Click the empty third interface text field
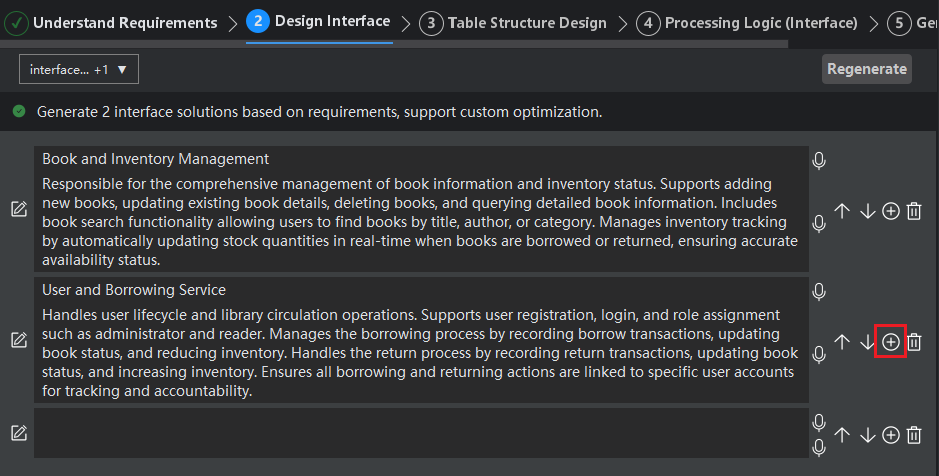939x476 pixels. coord(420,433)
